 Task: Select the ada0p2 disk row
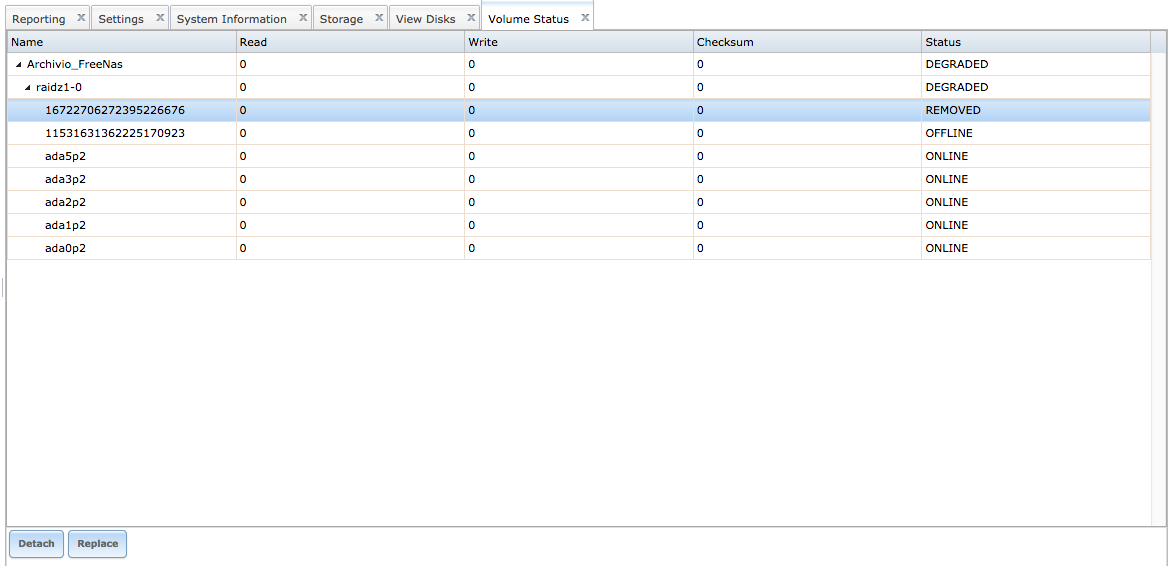(x=579, y=249)
